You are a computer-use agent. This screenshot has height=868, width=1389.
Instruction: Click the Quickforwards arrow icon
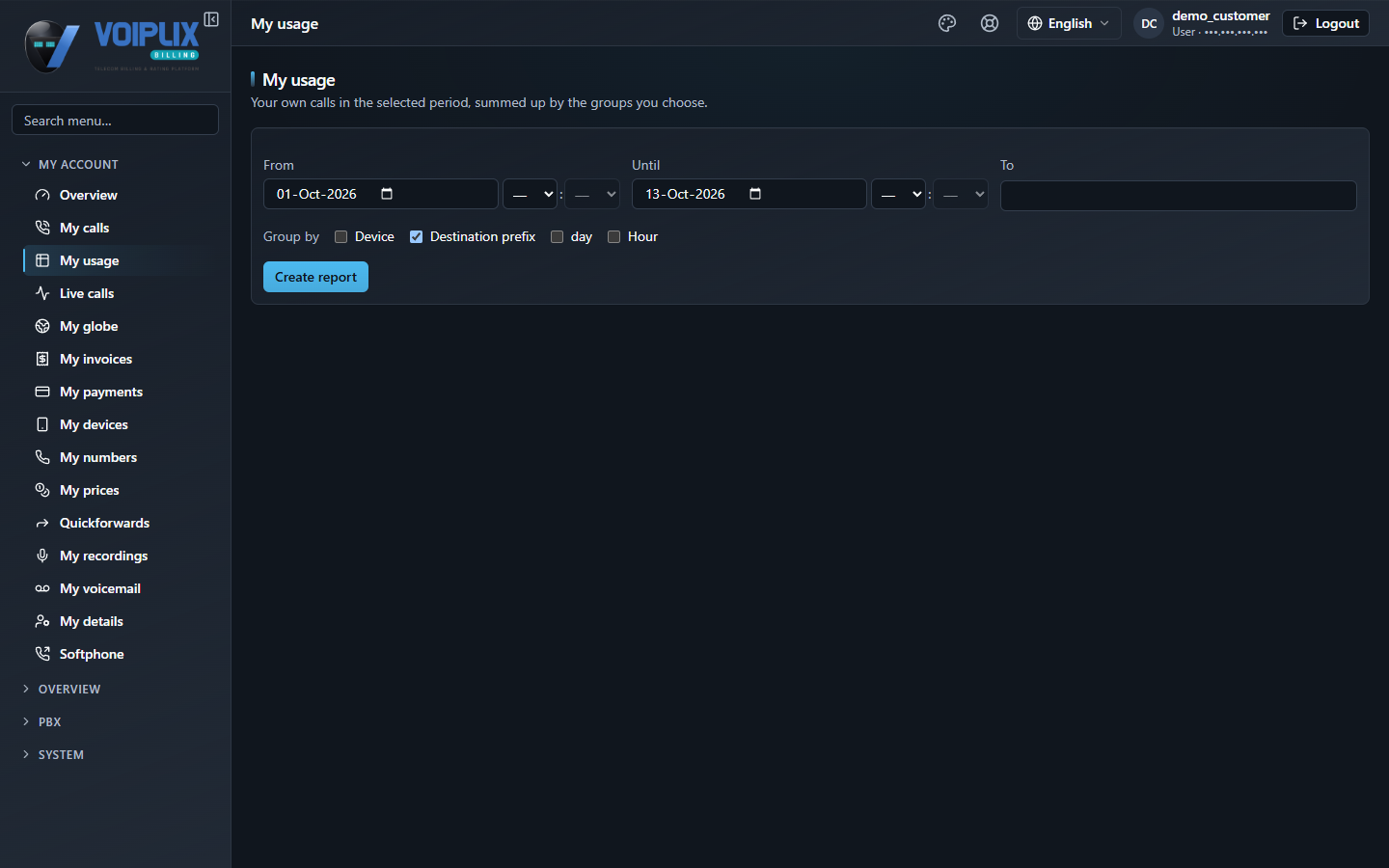pos(42,523)
